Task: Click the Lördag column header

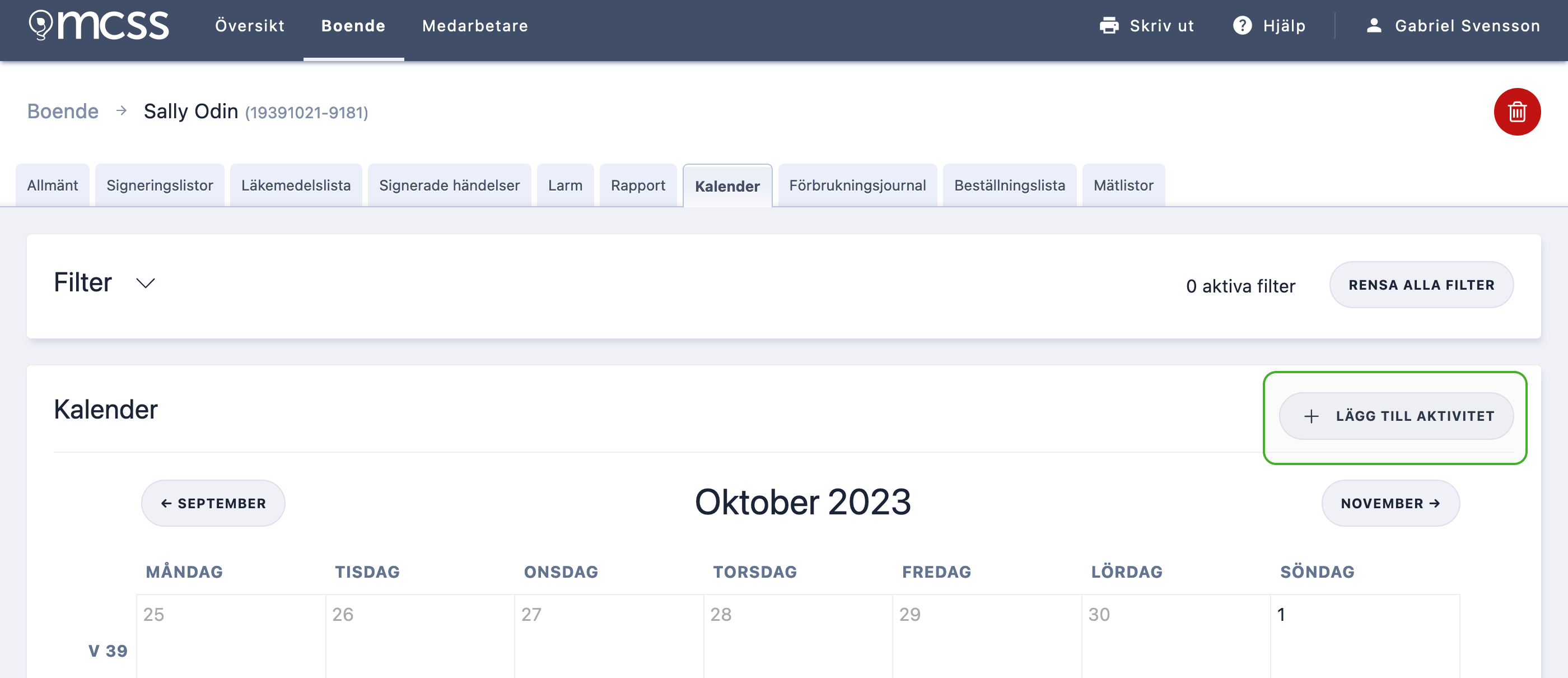Action: [1127, 572]
